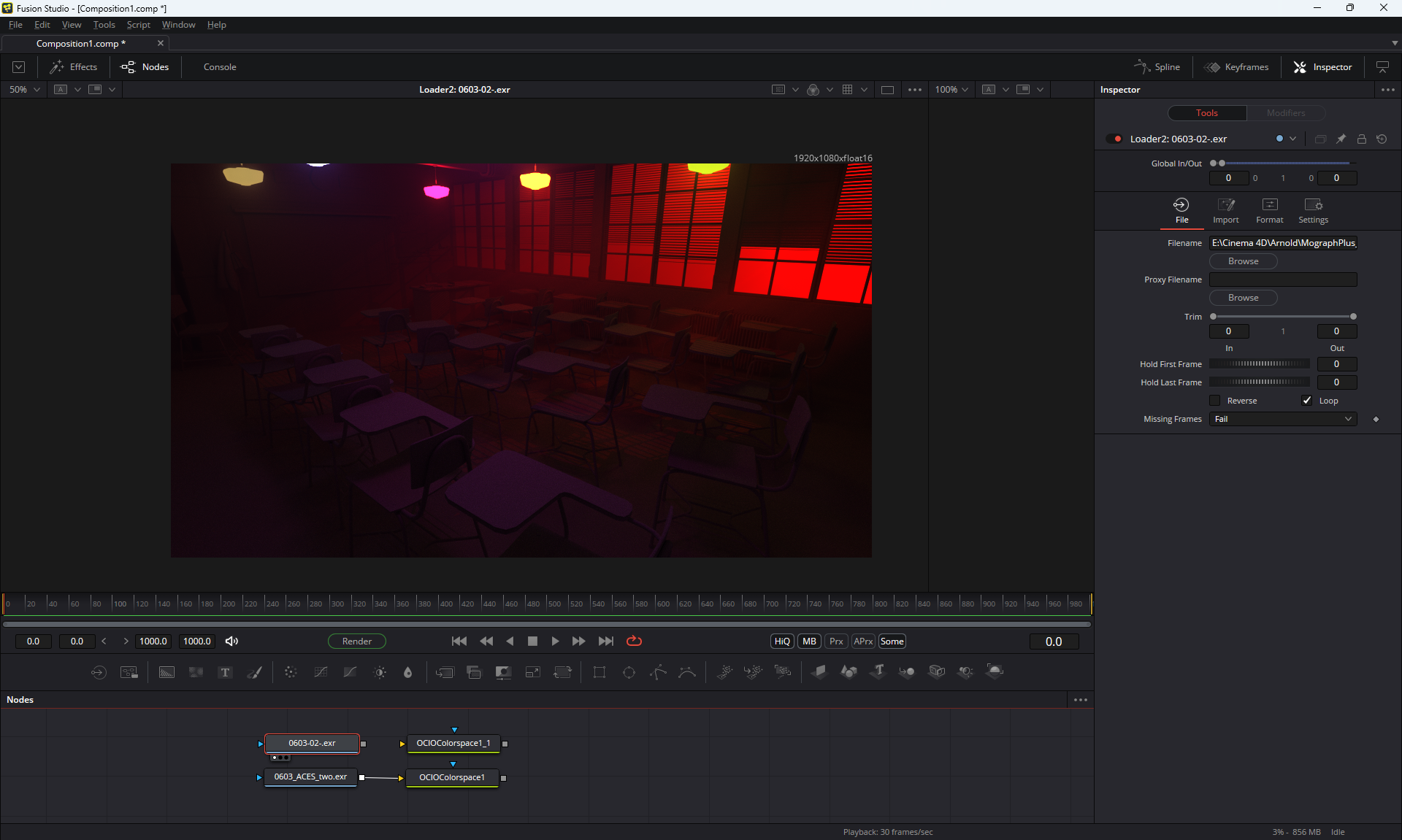The height and width of the screenshot is (840, 1402).
Task: Add a Rectangle mask tool
Action: point(599,672)
